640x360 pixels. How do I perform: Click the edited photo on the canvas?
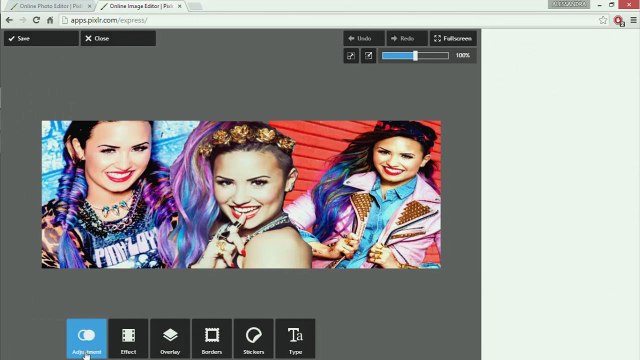241,194
